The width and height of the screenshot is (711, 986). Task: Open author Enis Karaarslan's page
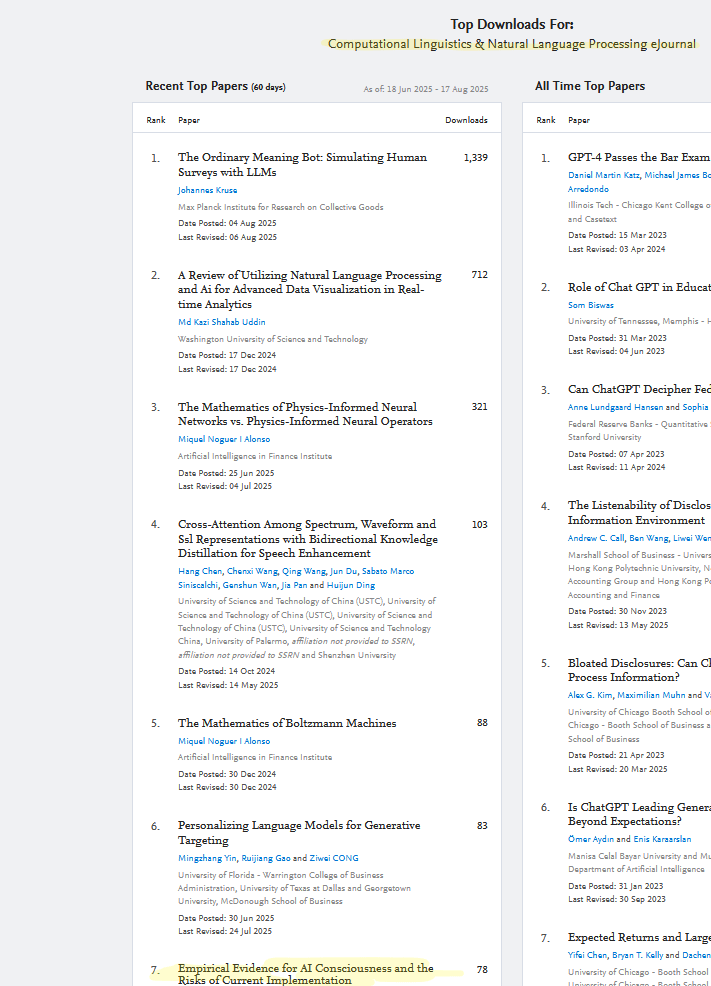click(x=662, y=839)
